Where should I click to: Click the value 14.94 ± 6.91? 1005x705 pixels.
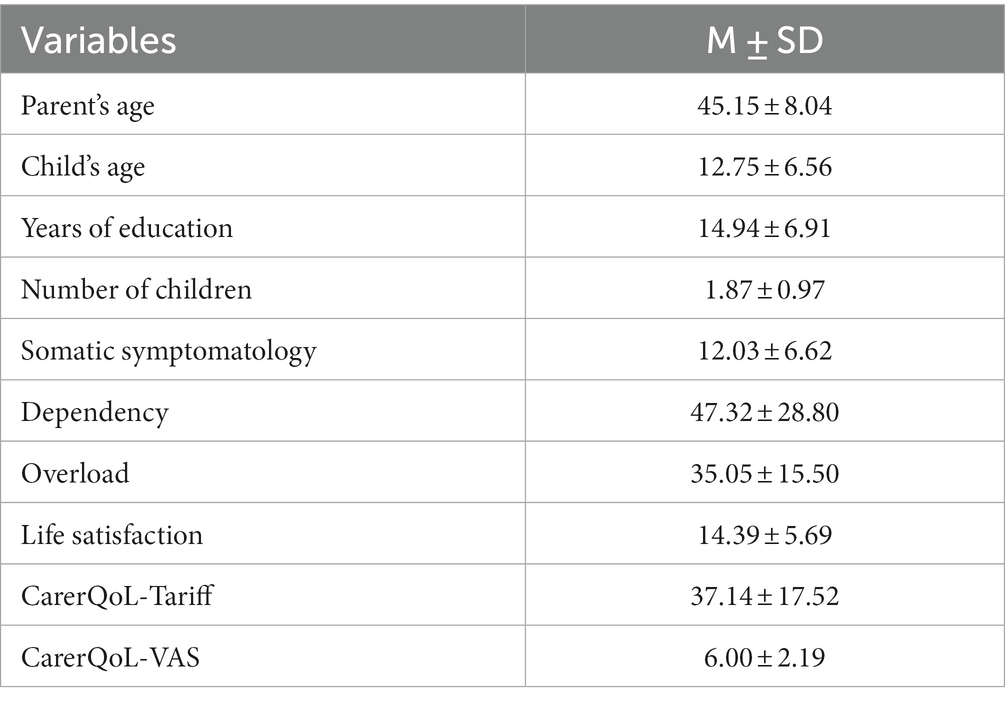click(x=765, y=228)
